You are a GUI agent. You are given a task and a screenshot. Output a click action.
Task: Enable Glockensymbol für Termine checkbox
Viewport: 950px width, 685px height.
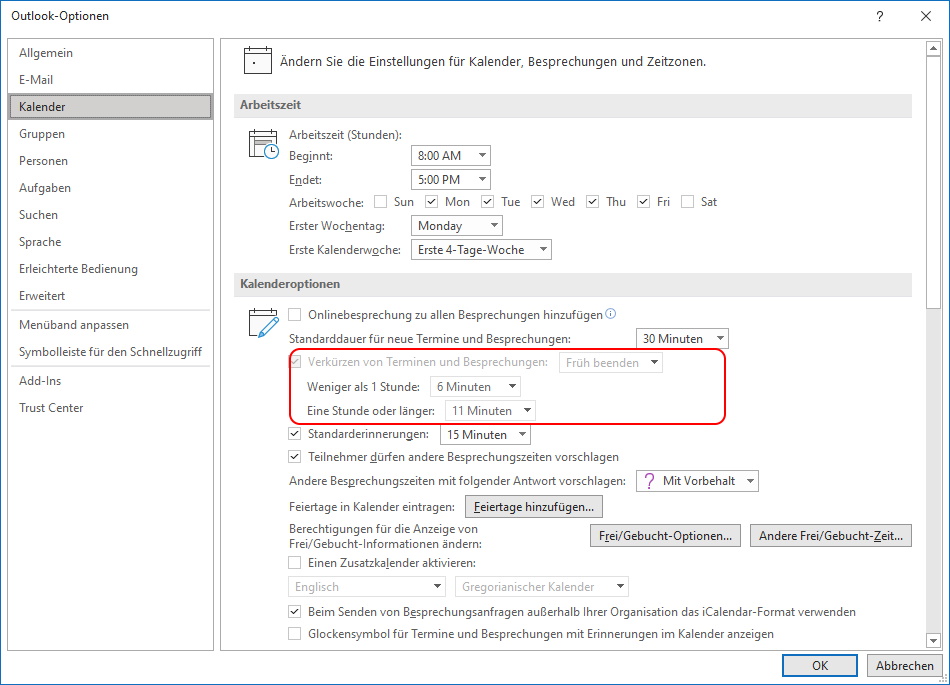pos(294,634)
